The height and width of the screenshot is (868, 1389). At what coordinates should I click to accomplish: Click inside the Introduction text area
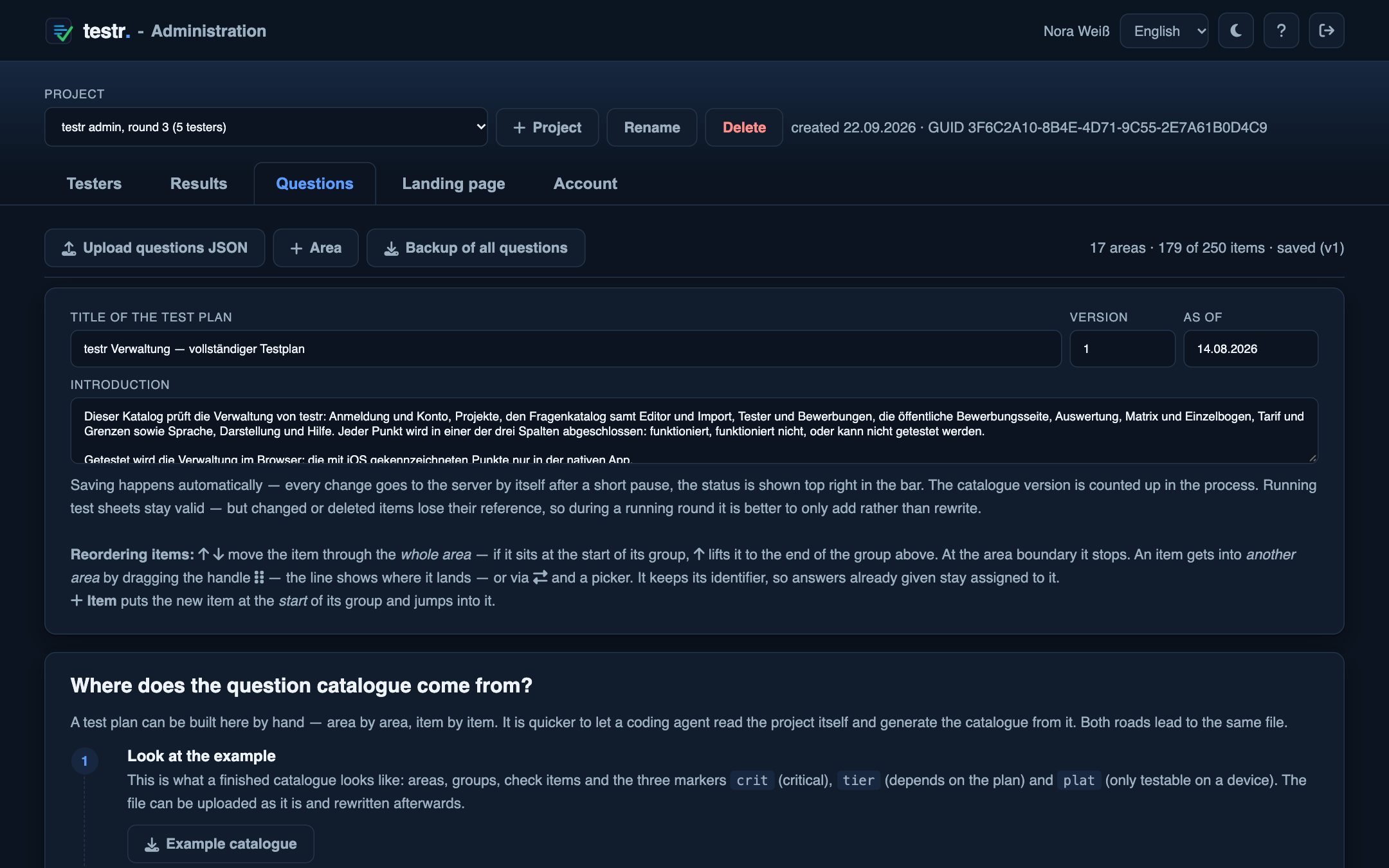(694, 431)
